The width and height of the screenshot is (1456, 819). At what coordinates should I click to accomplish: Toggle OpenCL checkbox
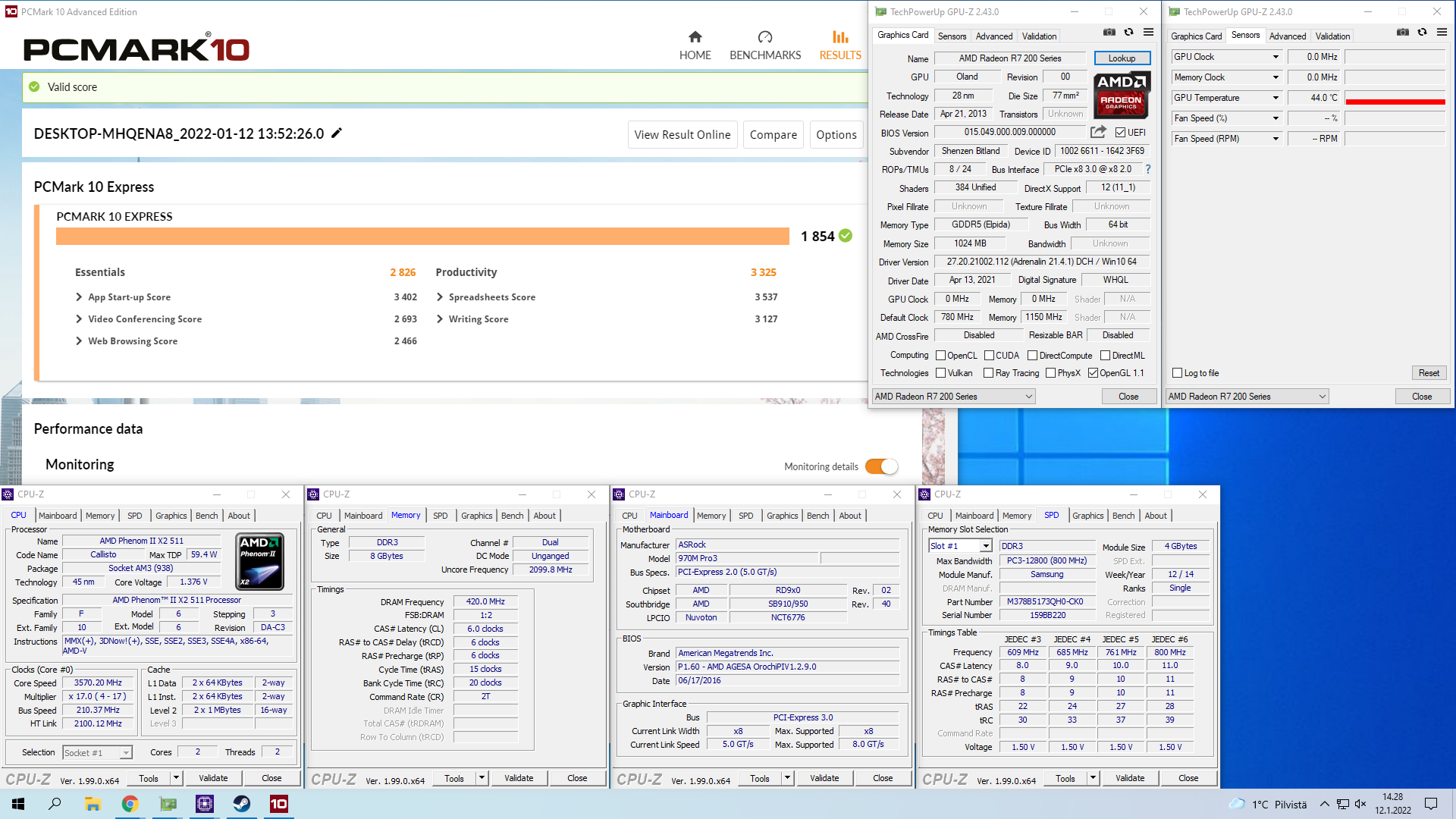pos(940,356)
